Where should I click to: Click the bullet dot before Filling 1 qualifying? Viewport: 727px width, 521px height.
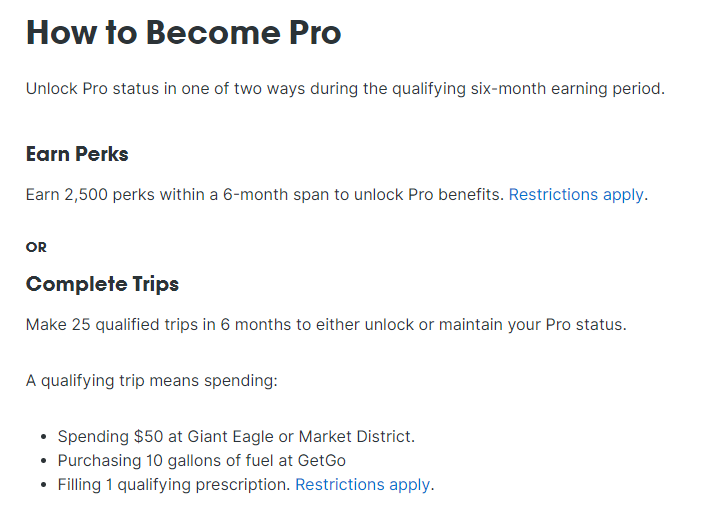[x=44, y=485]
